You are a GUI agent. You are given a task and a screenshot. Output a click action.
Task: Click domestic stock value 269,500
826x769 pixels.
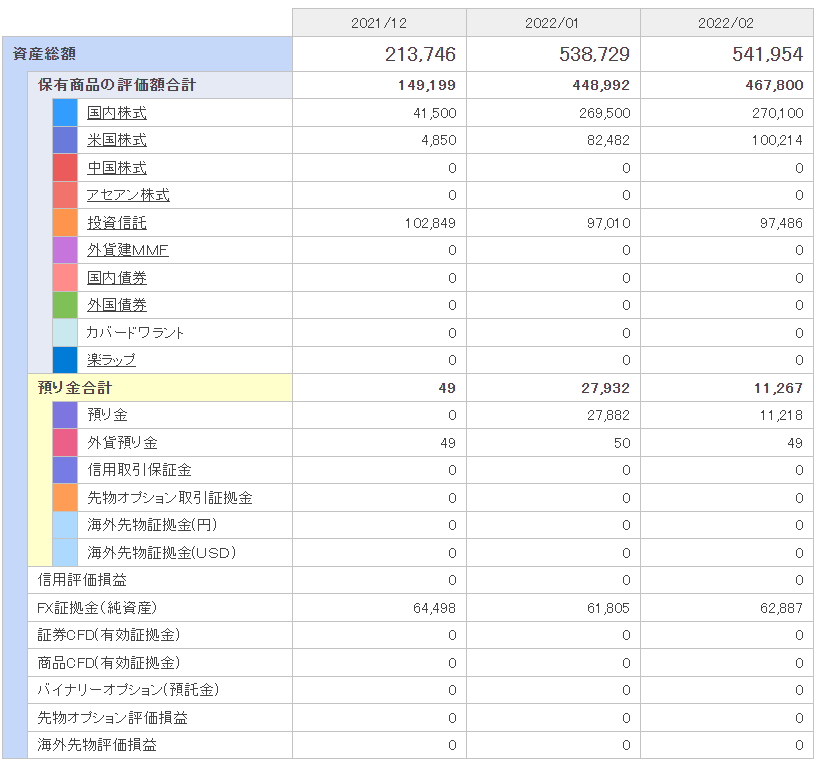[x=604, y=113]
